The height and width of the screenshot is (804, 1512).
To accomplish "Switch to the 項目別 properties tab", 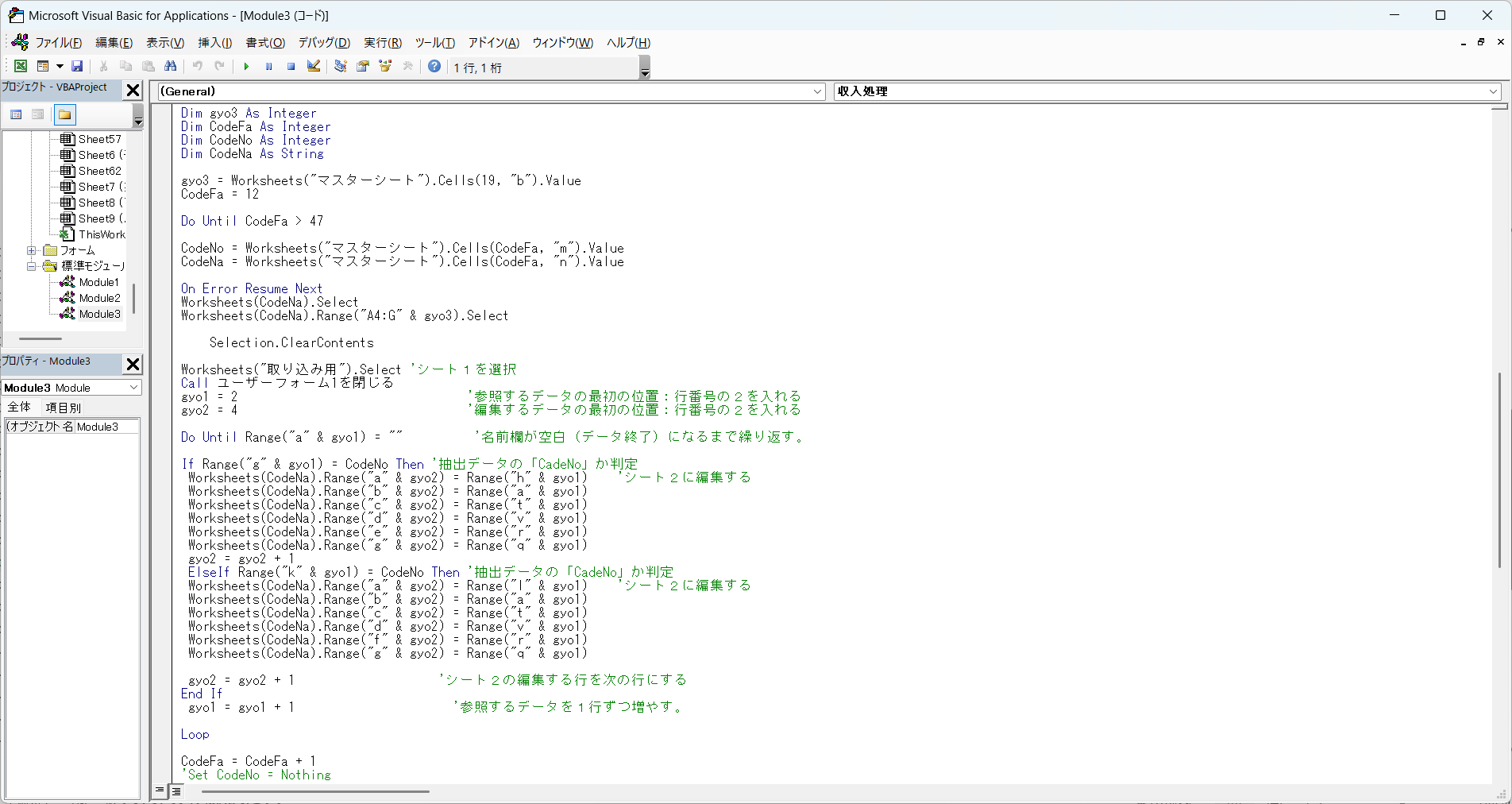I will 63,407.
